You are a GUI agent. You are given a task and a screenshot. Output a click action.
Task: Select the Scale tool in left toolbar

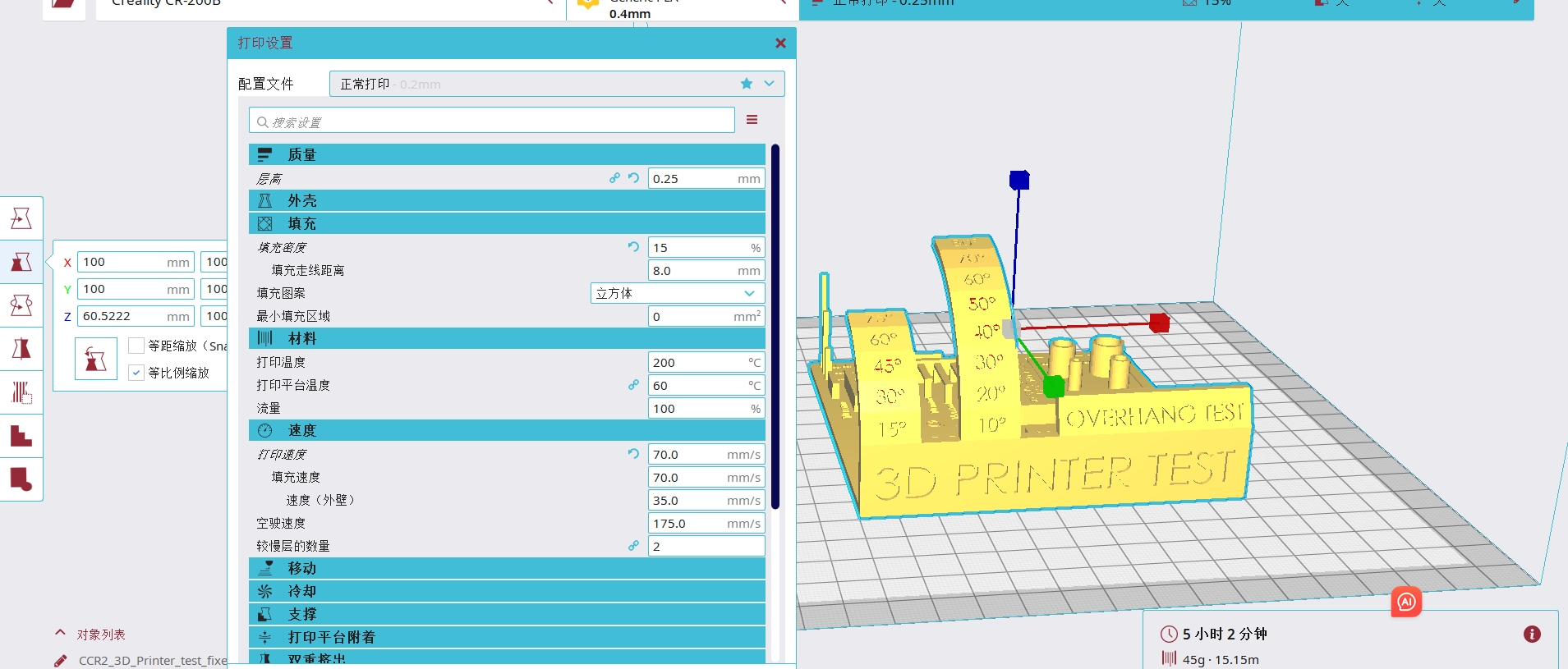(x=21, y=262)
